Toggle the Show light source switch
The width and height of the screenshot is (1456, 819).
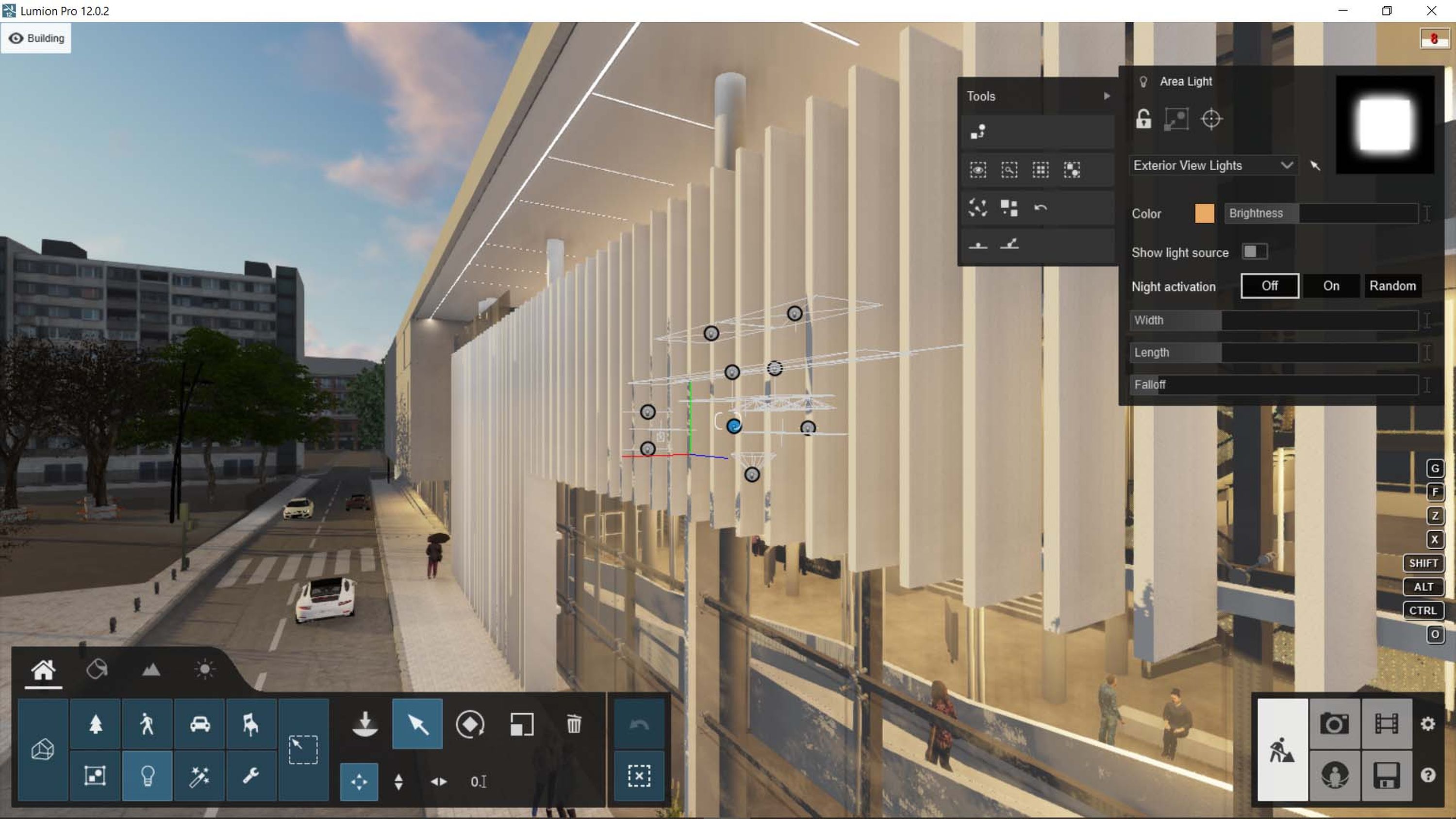(1254, 251)
